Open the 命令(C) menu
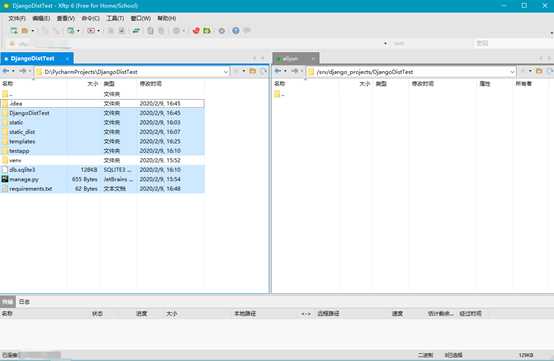 pos(90,18)
